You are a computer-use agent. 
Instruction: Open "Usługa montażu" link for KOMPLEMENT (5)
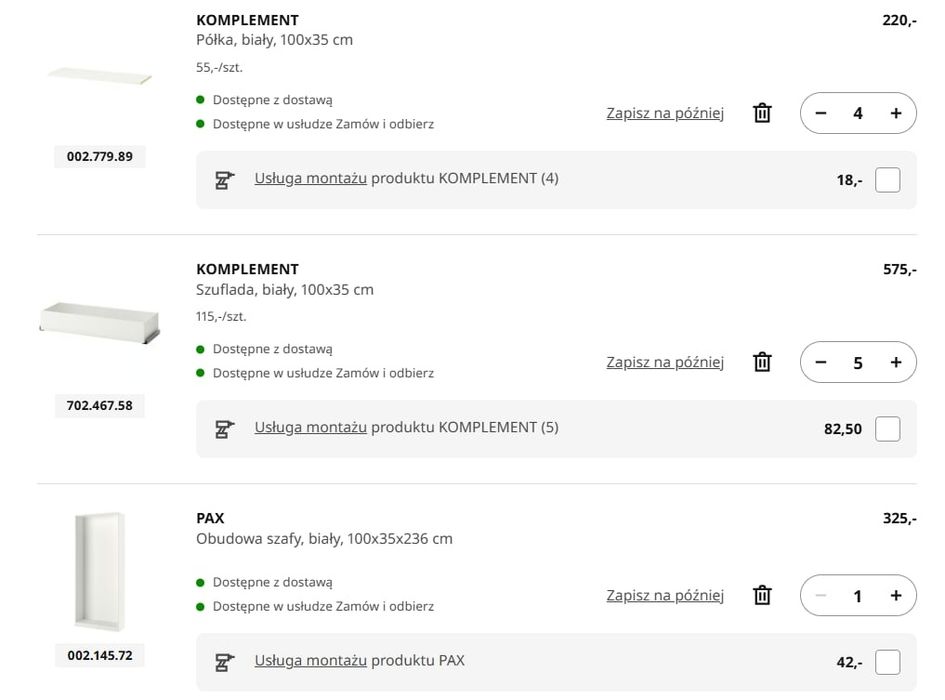(310, 427)
